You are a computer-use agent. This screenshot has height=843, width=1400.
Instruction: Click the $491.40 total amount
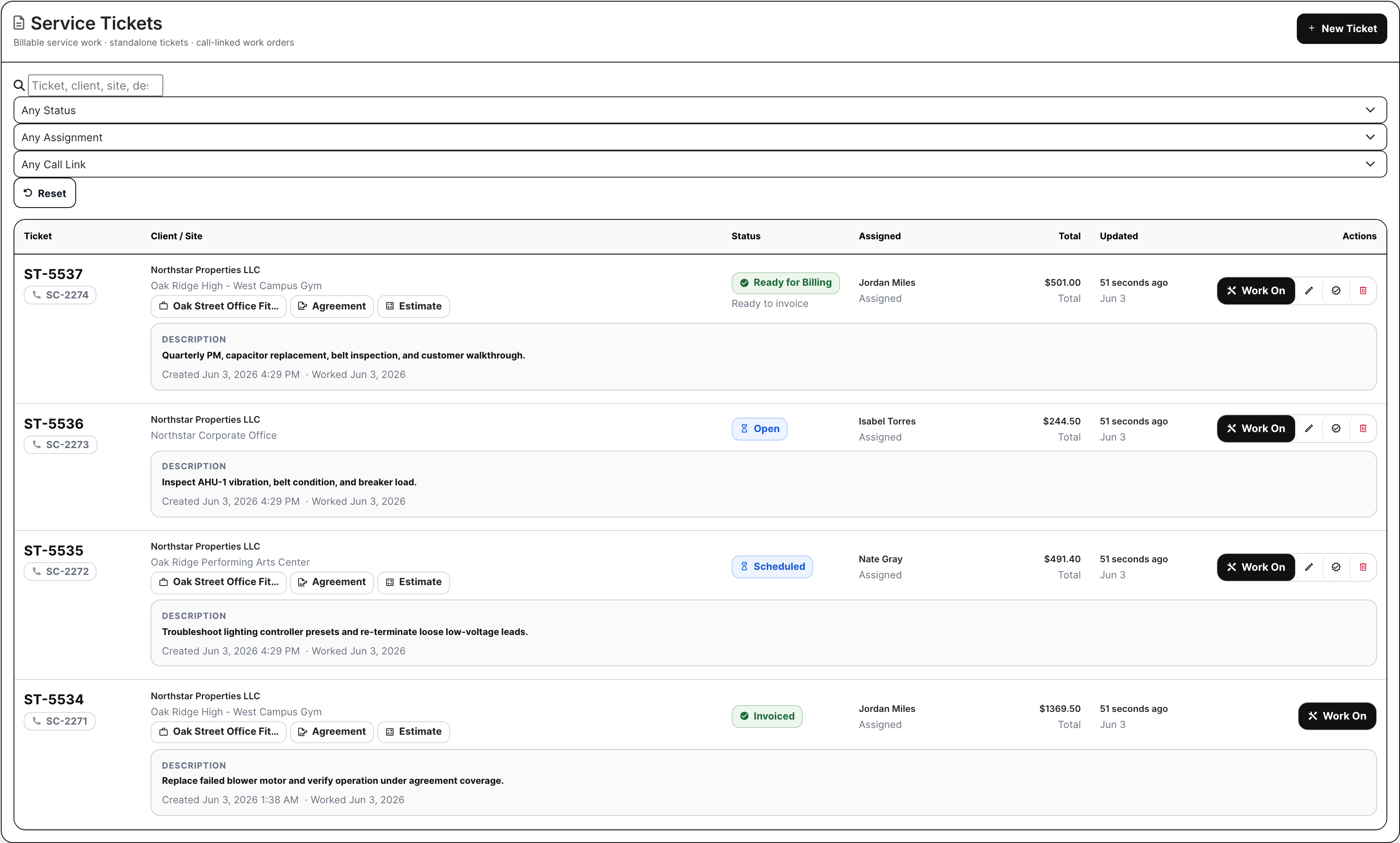point(1062,560)
